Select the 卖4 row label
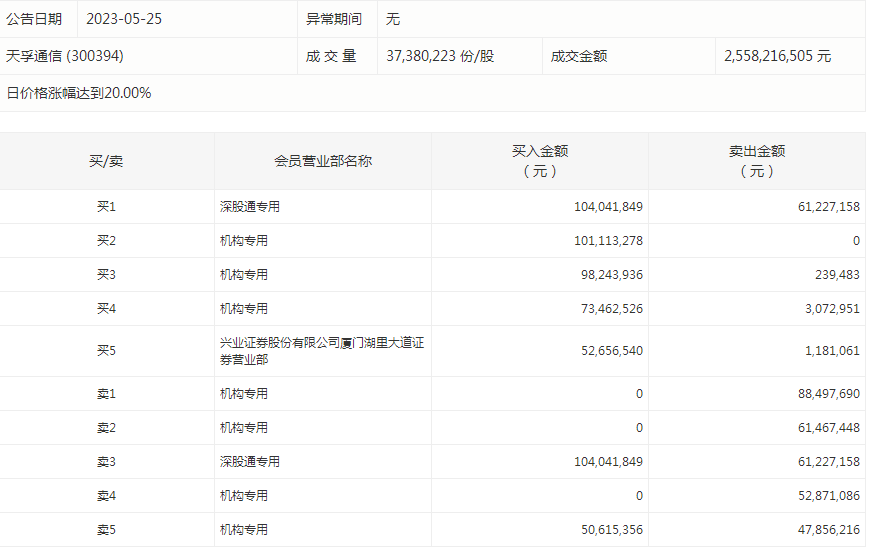 coord(106,496)
